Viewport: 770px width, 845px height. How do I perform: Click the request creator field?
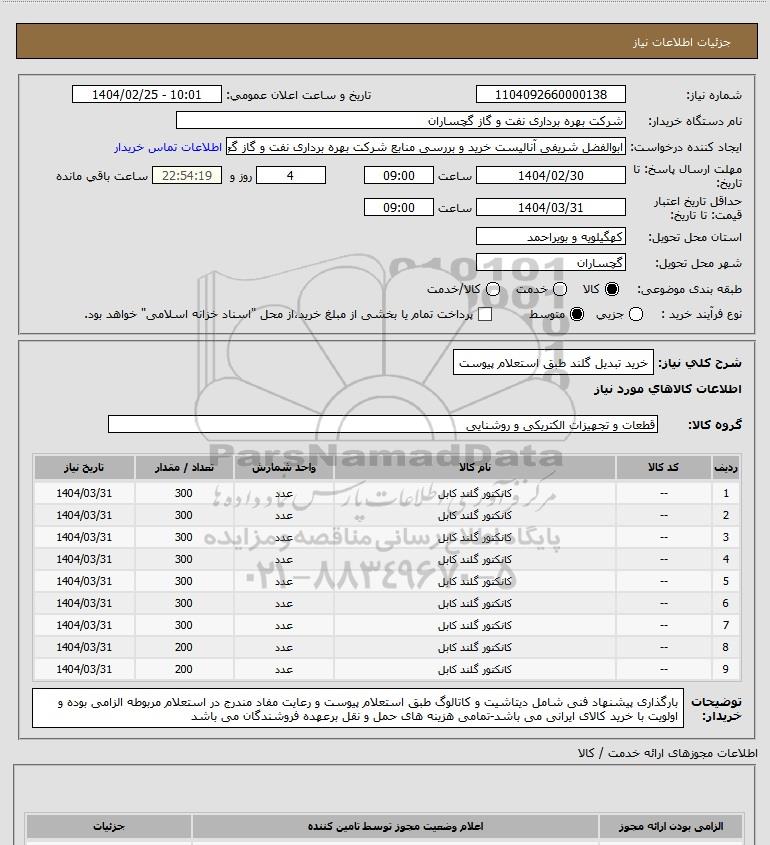[426, 147]
